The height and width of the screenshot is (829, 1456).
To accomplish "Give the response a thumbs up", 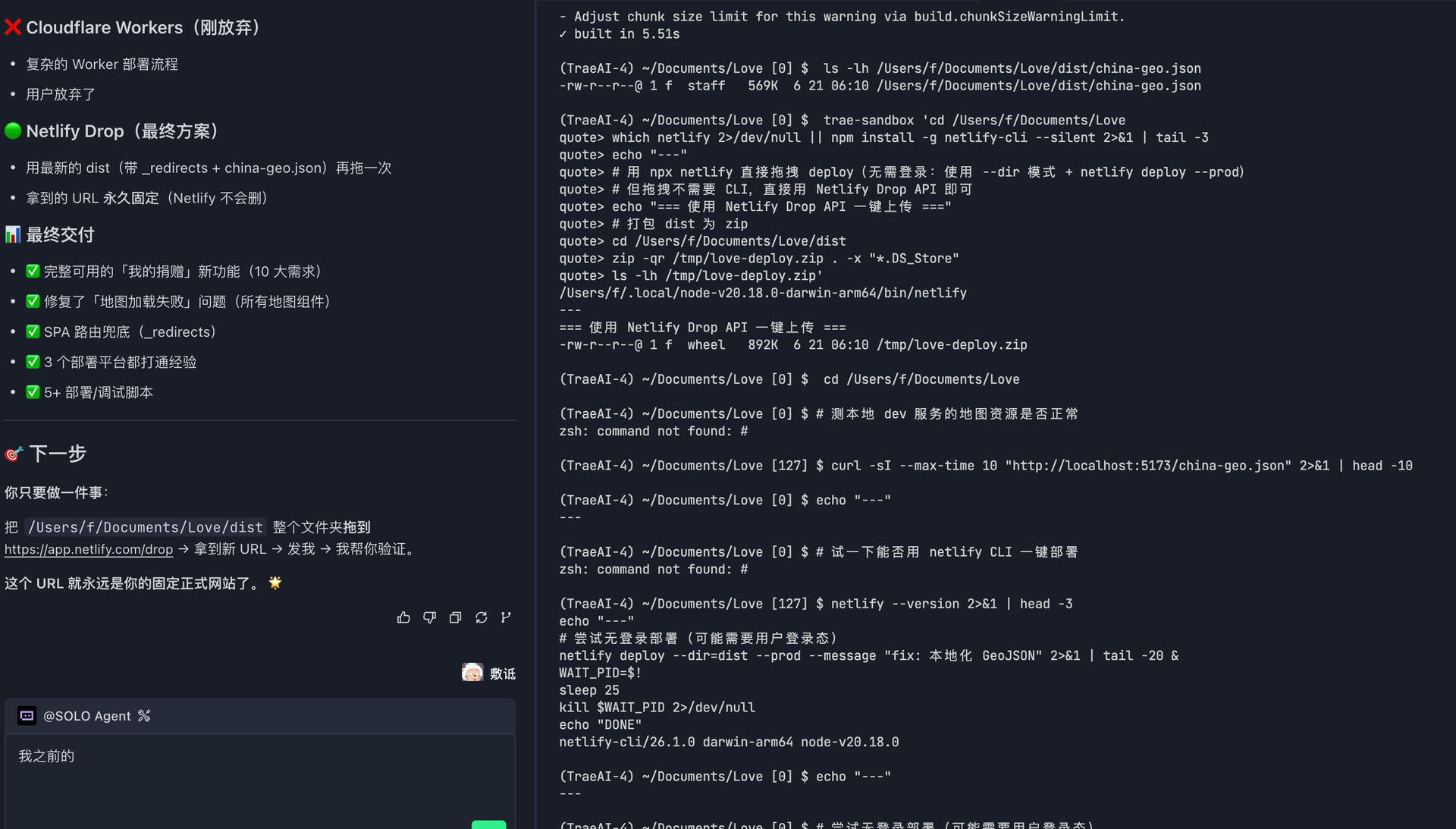I will point(403,617).
